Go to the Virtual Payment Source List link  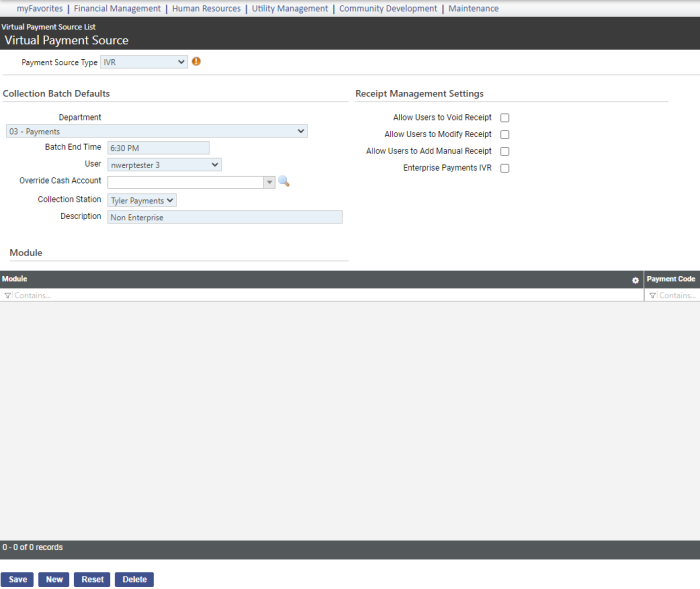click(48, 26)
